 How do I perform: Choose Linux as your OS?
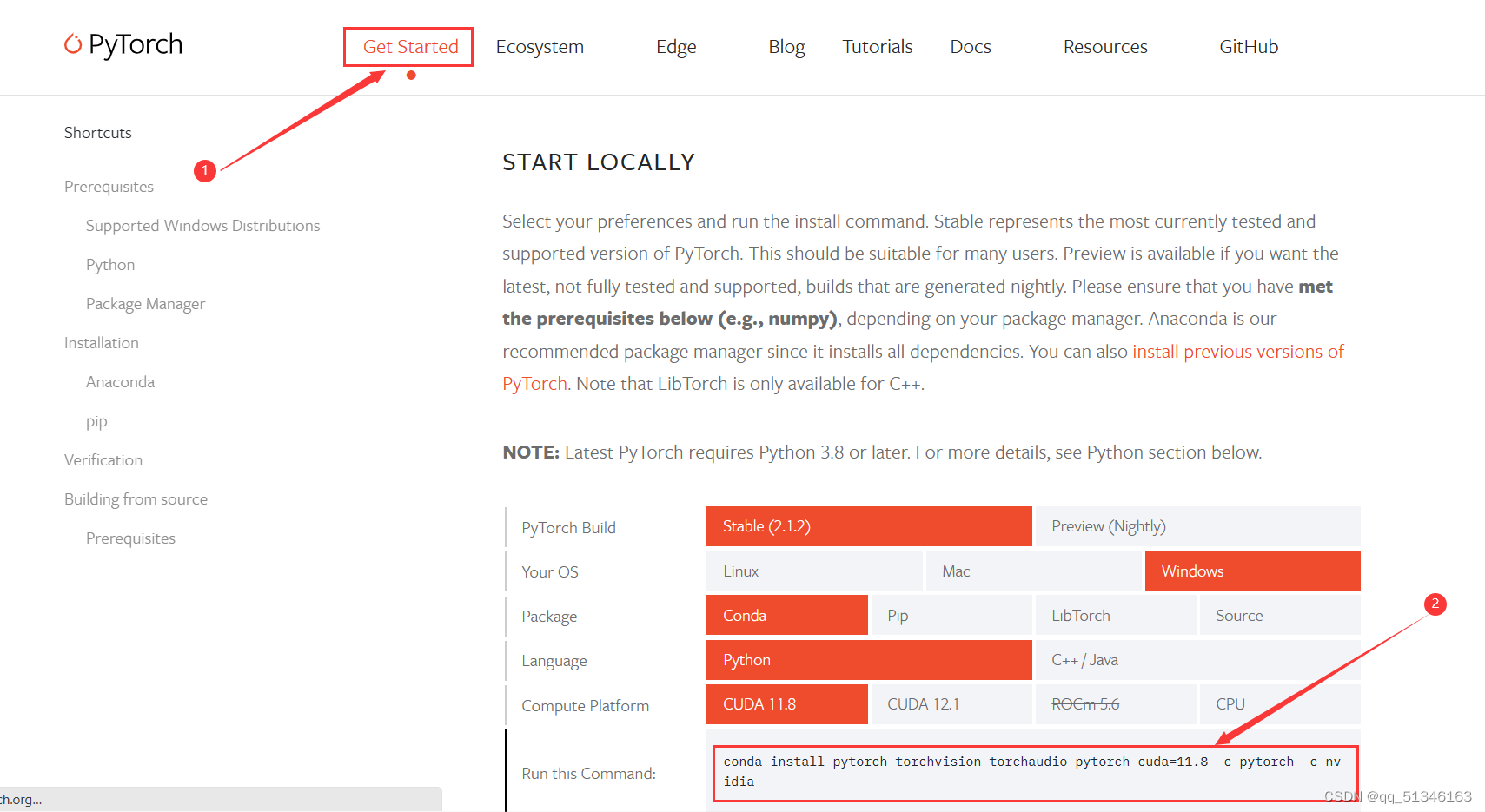pyautogui.click(x=814, y=571)
